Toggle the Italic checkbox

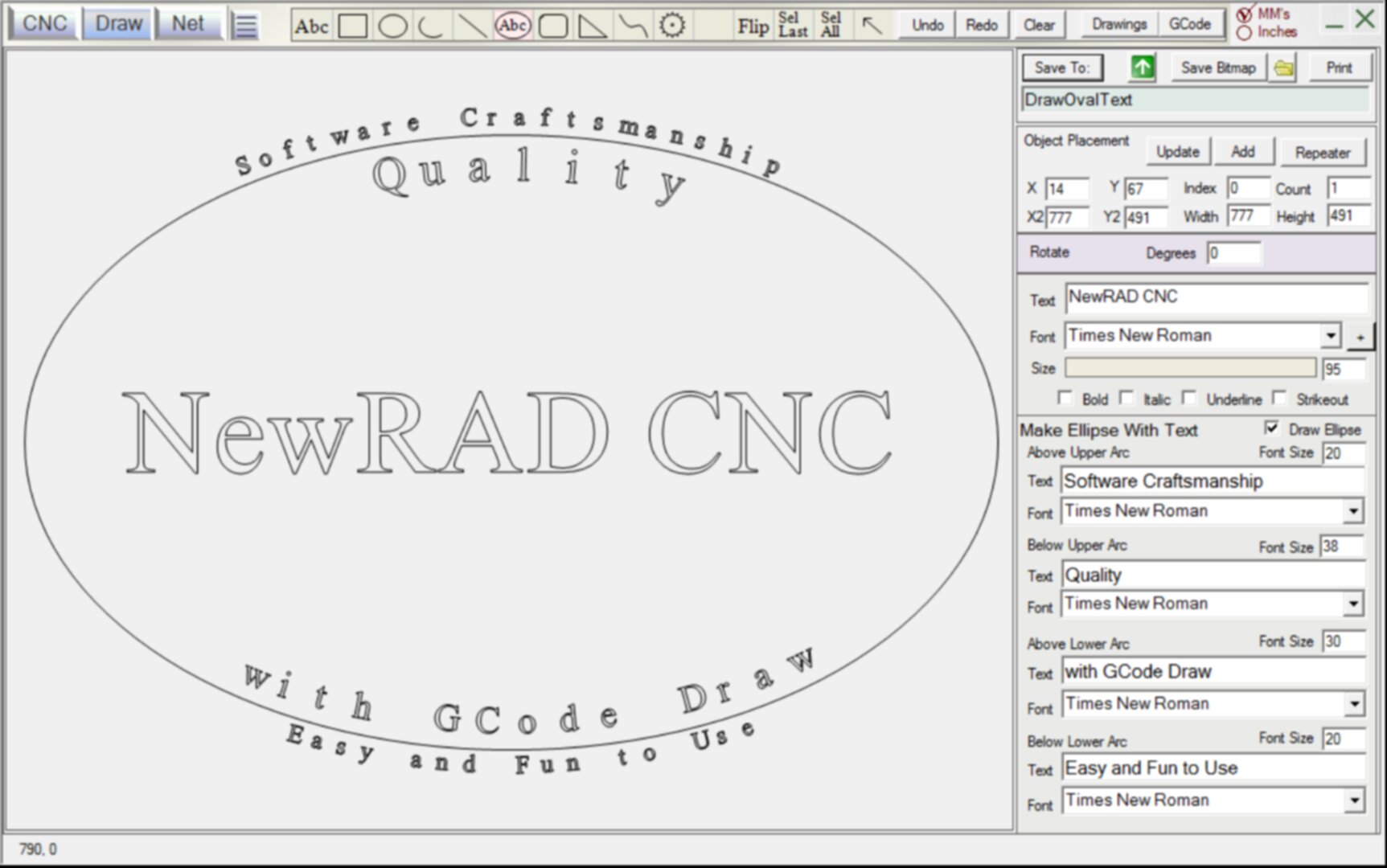pyautogui.click(x=1126, y=398)
